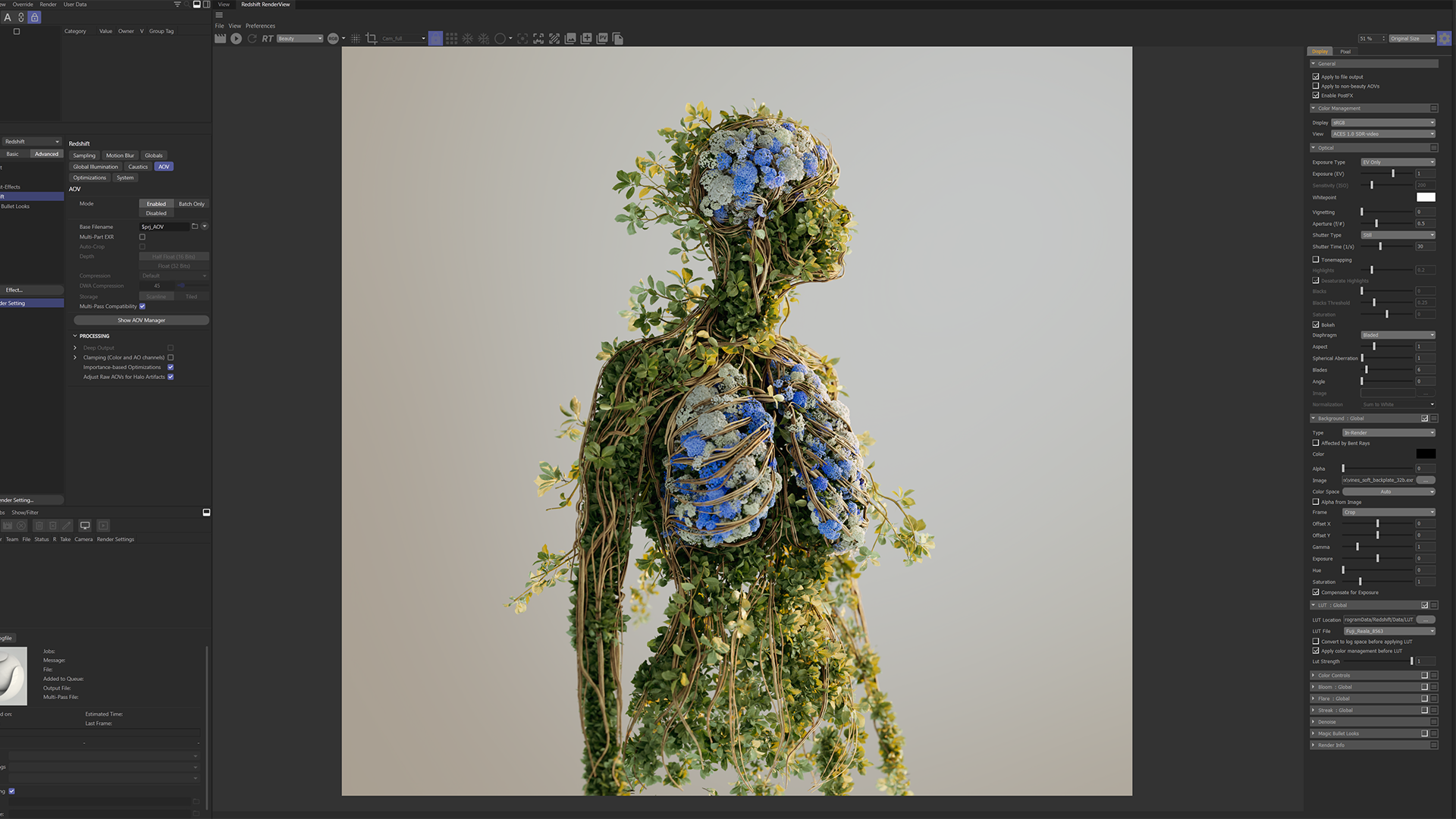Start the IPR render play button
The width and height of the screenshot is (1456, 819).
point(236,39)
